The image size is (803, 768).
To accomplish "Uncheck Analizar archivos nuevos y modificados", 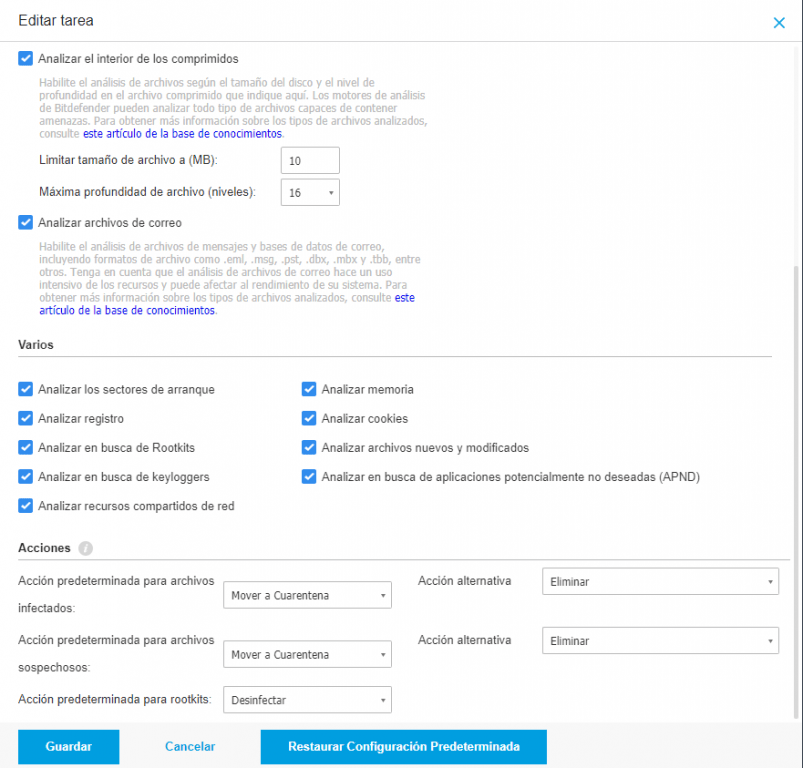I will (x=309, y=447).
